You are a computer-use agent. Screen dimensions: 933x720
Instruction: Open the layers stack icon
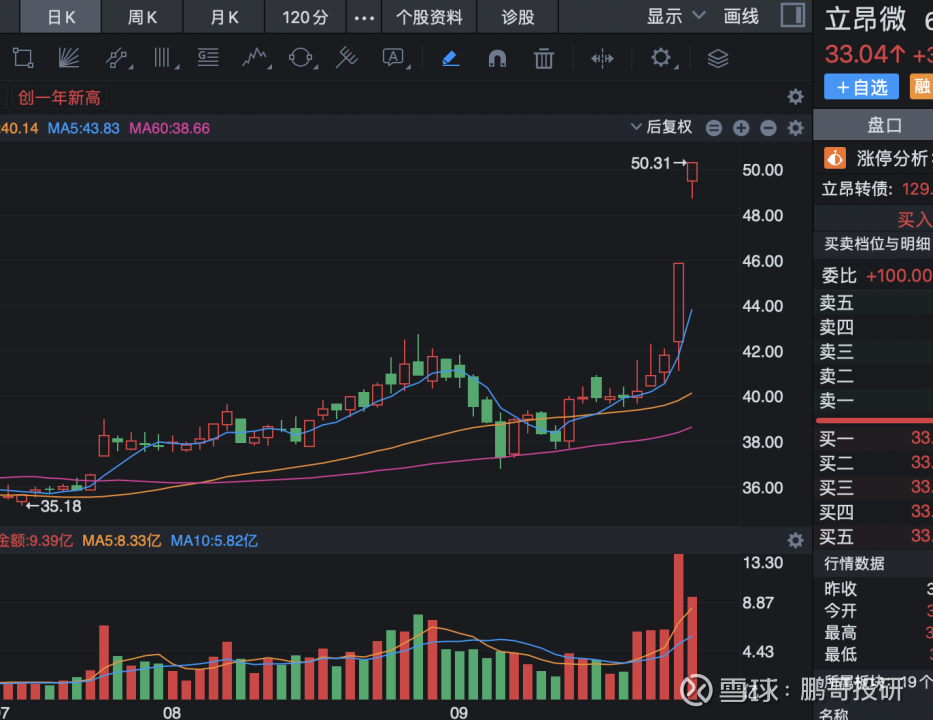click(718, 58)
